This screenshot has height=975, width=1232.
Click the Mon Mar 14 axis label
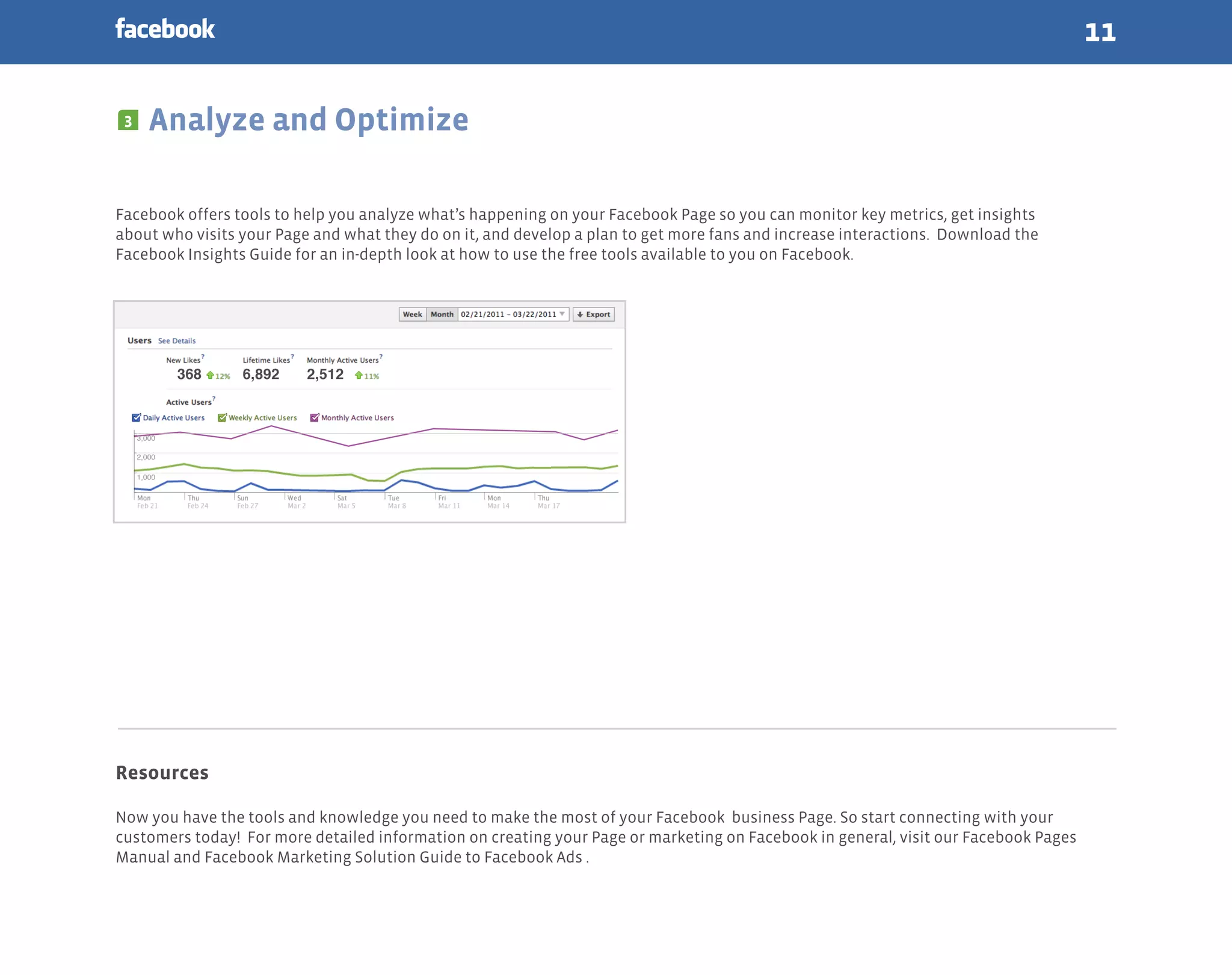pyautogui.click(x=499, y=502)
